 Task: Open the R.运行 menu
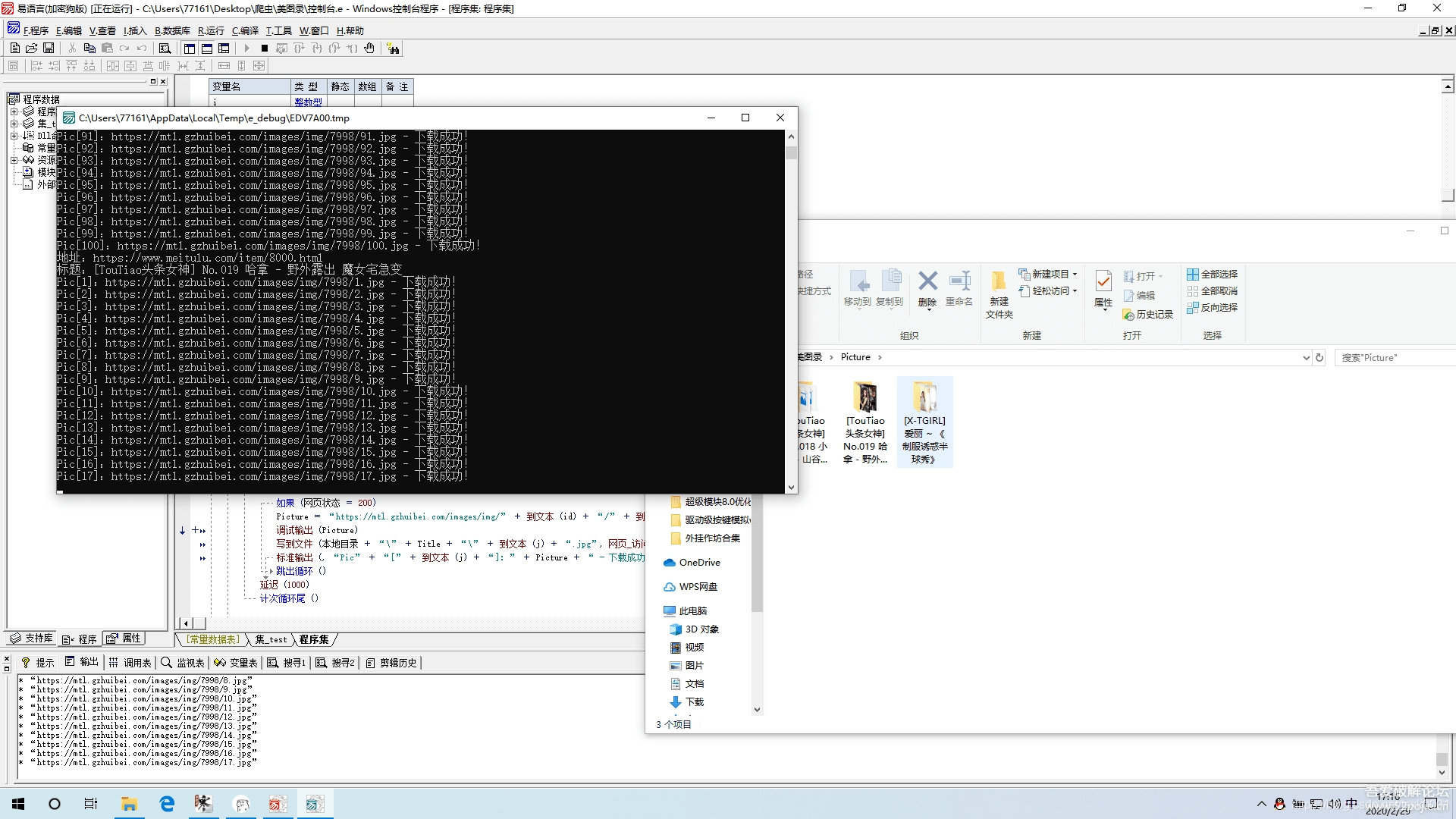point(211,31)
